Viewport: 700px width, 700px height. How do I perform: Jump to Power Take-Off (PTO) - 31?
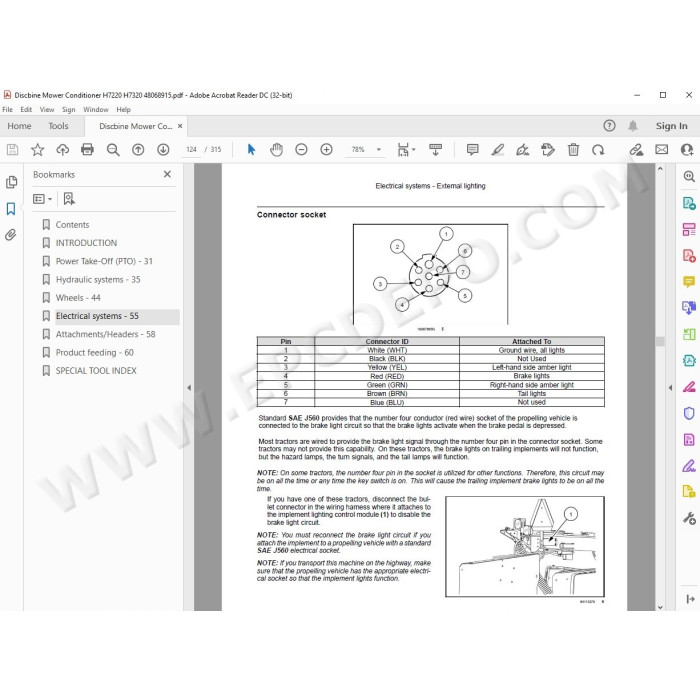tap(104, 261)
